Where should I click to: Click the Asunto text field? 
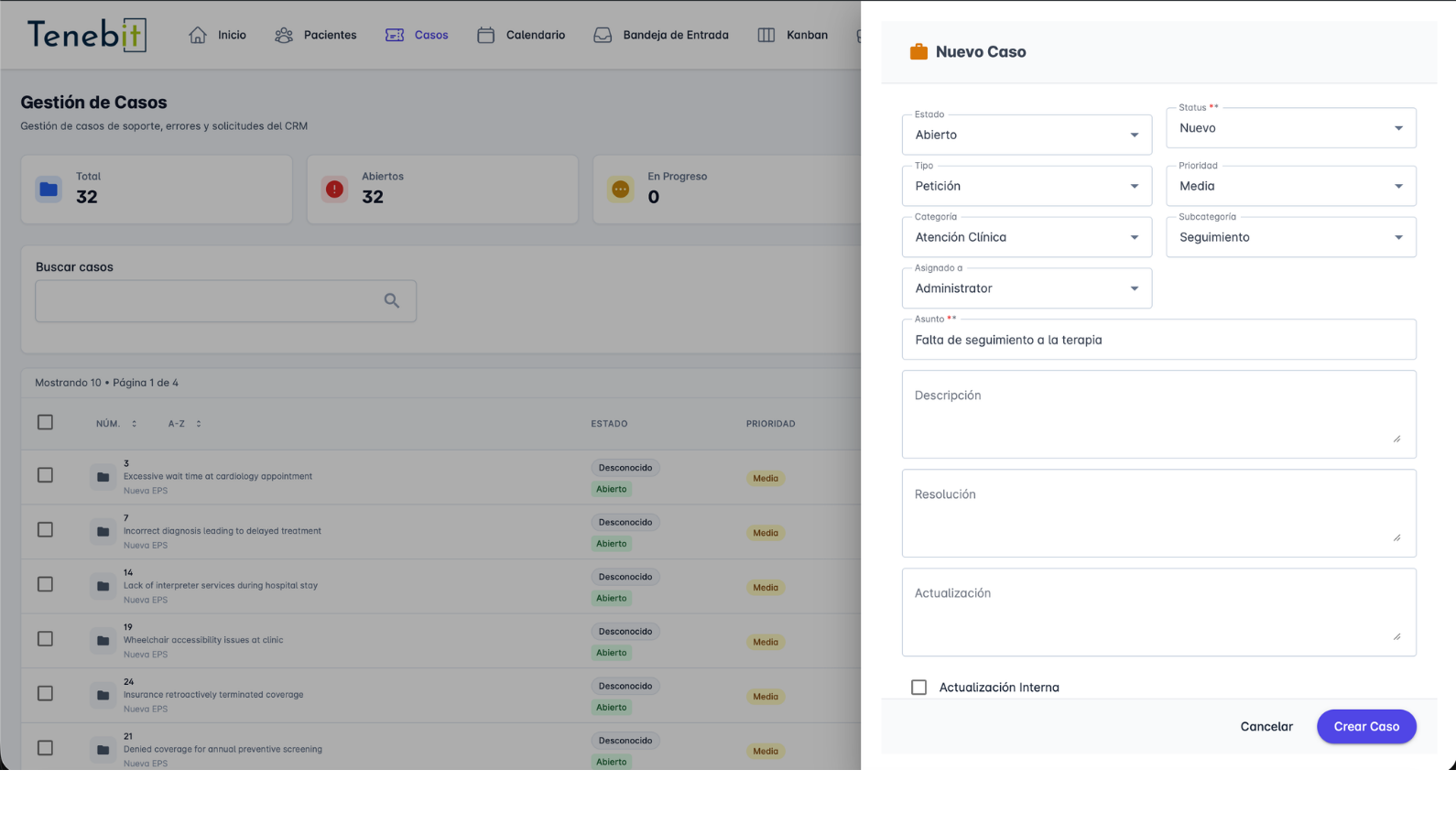[1158, 340]
